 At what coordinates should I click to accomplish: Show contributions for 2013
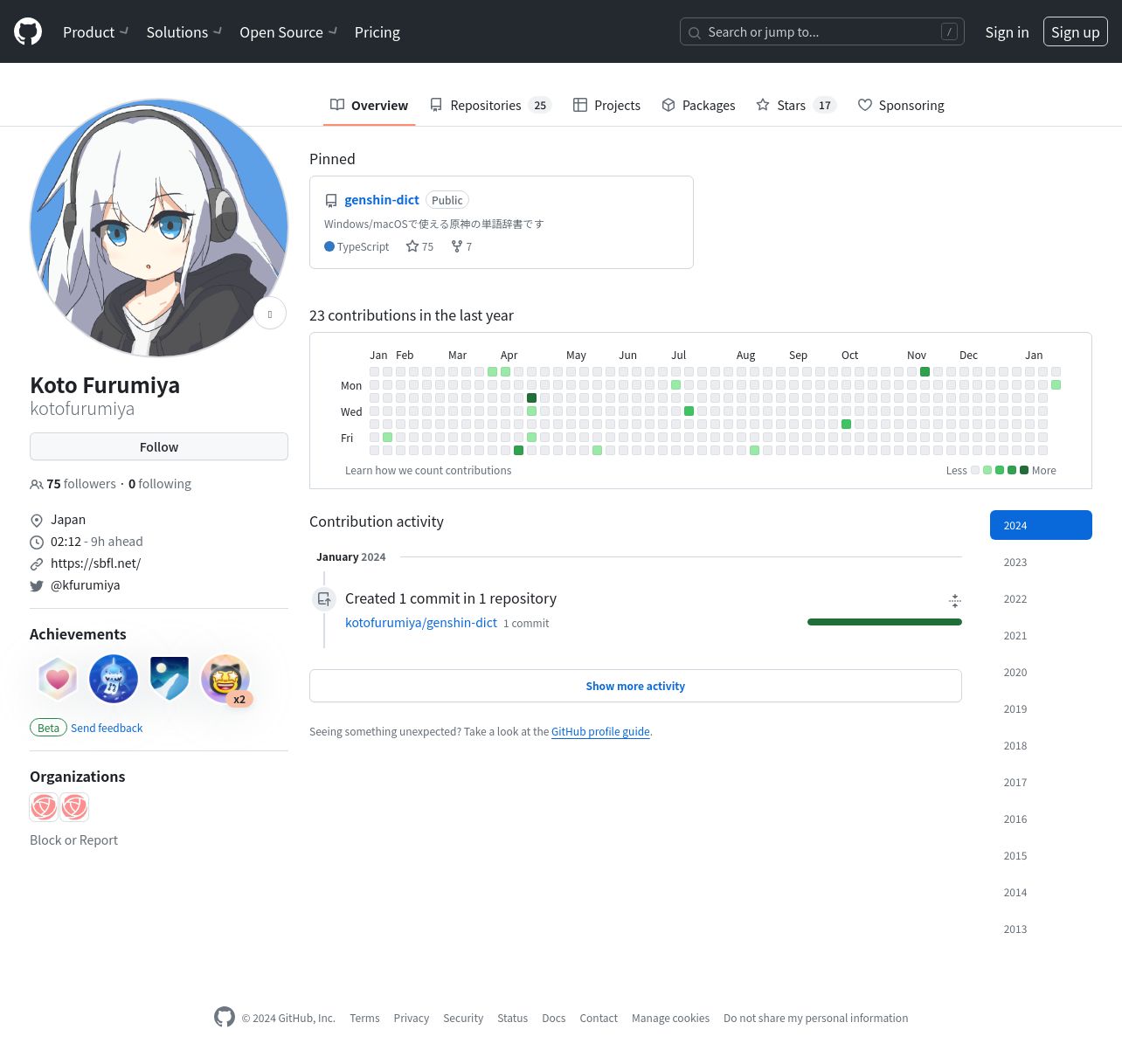1041,929
